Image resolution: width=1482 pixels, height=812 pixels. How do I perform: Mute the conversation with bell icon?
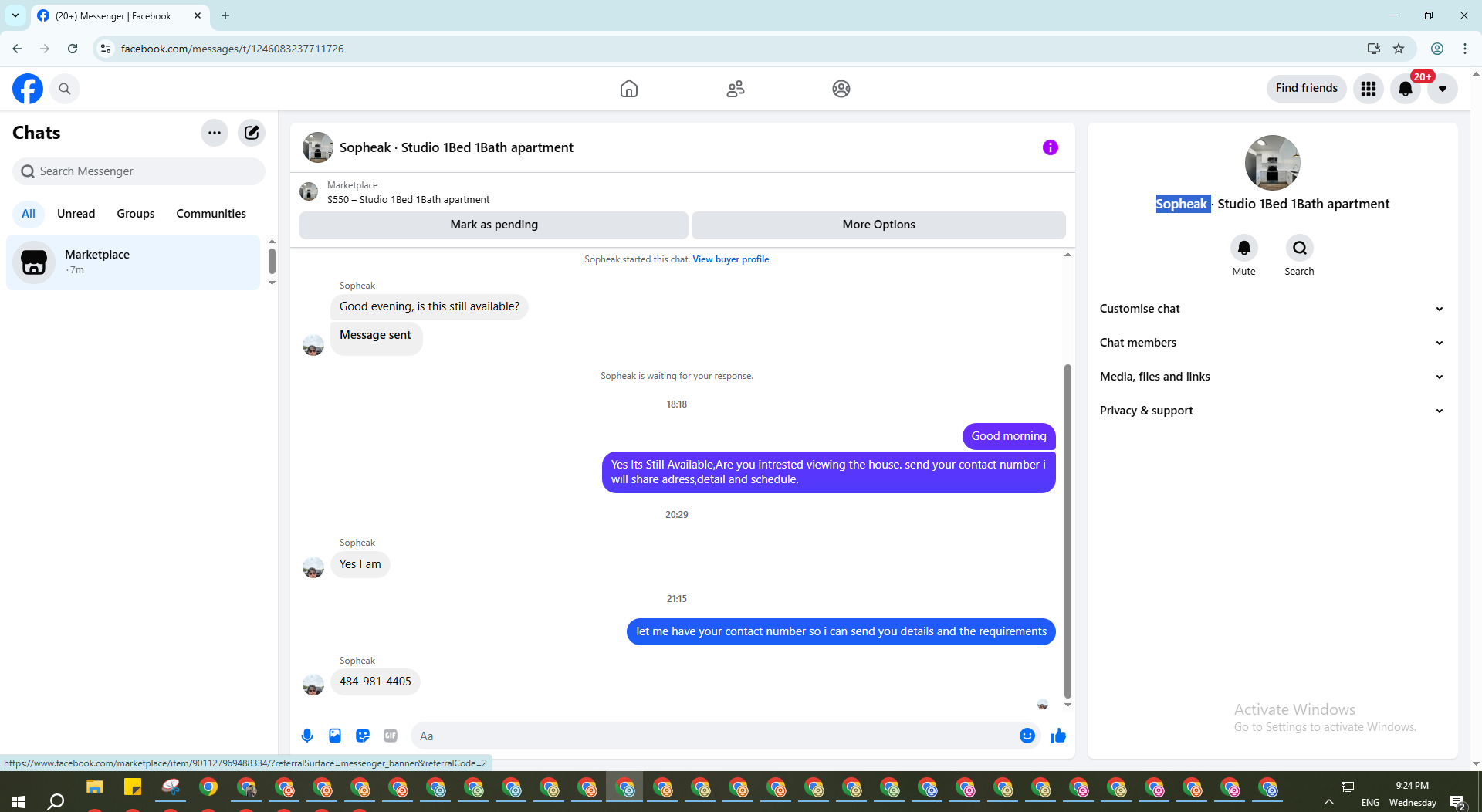click(1244, 248)
